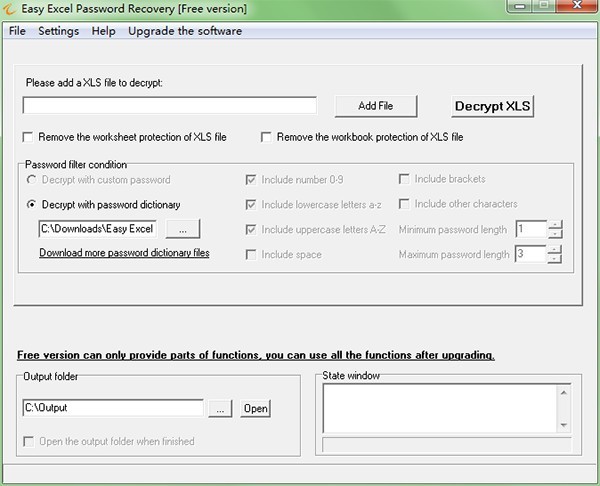Browse for password dictionary file
Image resolution: width=600 pixels, height=486 pixels.
[x=183, y=229]
